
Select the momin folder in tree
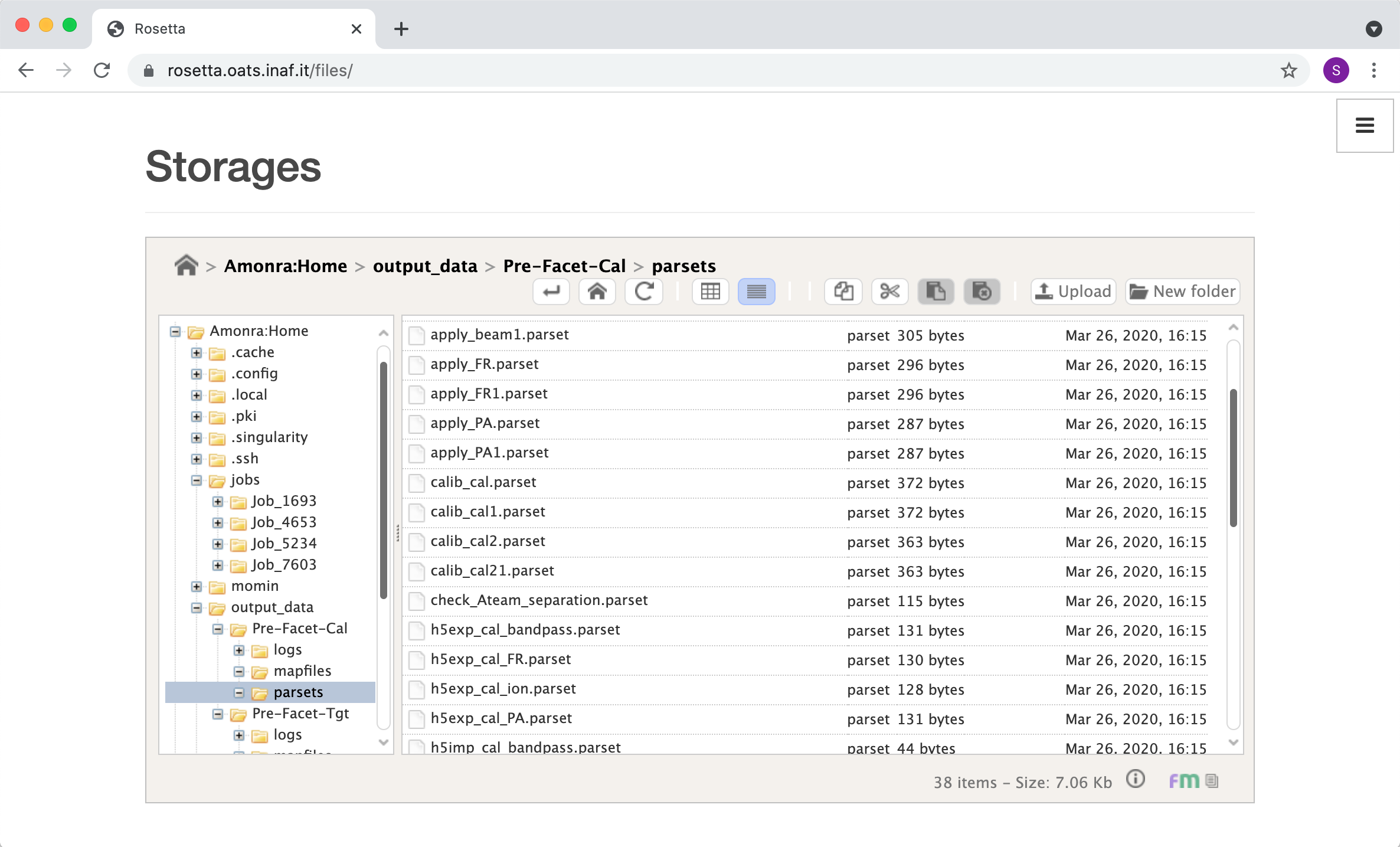[x=255, y=586]
